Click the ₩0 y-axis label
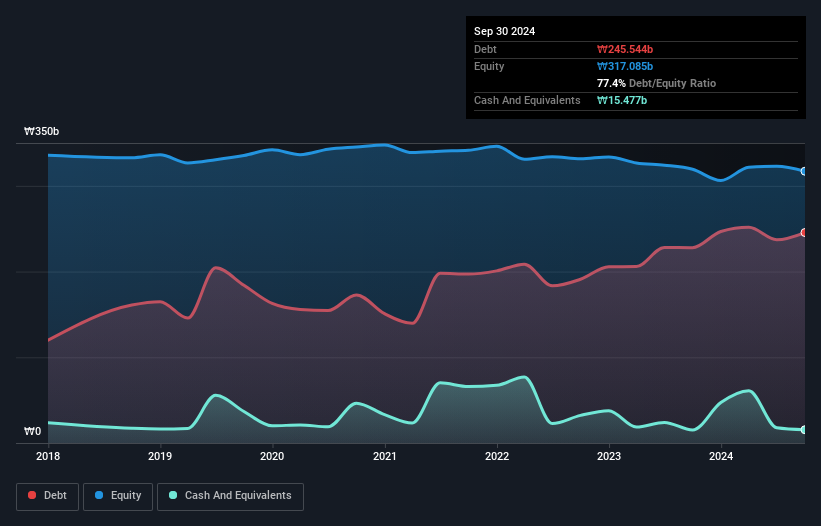The image size is (821, 526). click(x=32, y=431)
